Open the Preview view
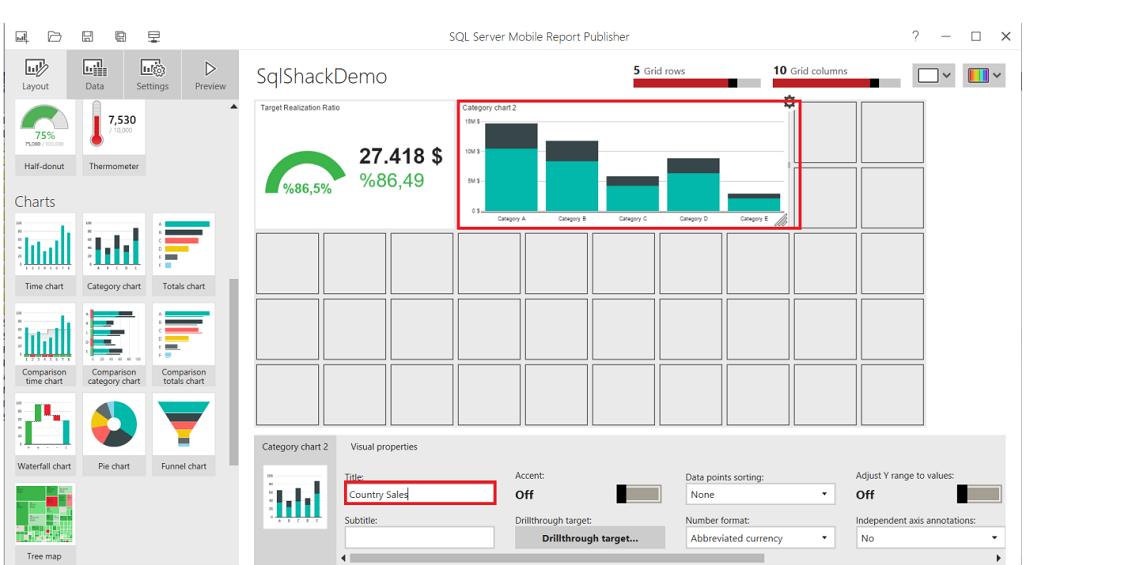The height and width of the screenshot is (565, 1136). [x=210, y=75]
